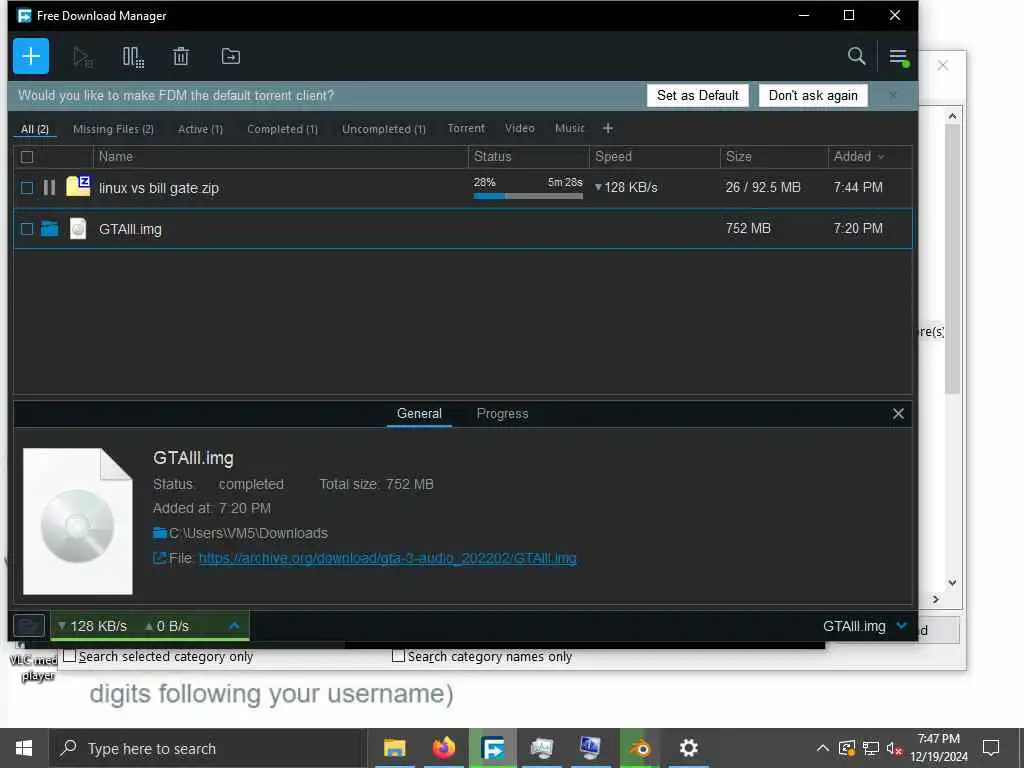Click the disc file icon in GTAIII.img row
1024x768 pixels.
coord(78,229)
